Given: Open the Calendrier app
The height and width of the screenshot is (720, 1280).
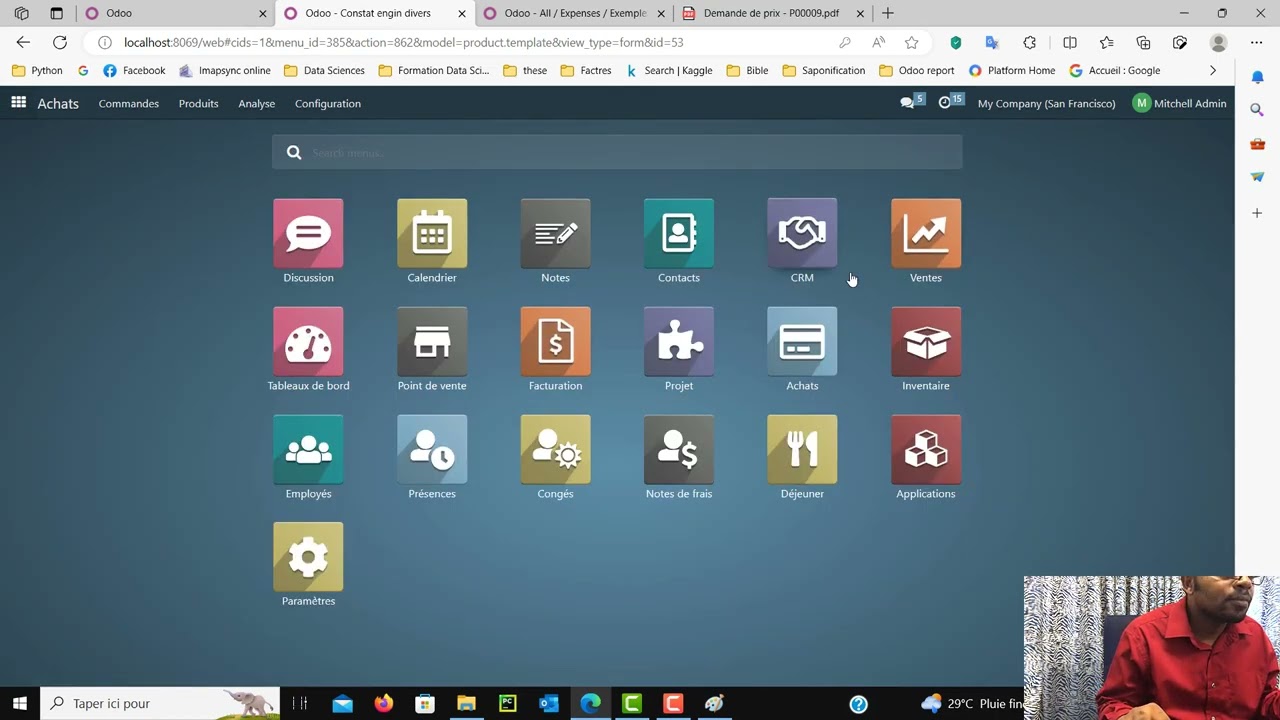Looking at the screenshot, I should coord(432,234).
